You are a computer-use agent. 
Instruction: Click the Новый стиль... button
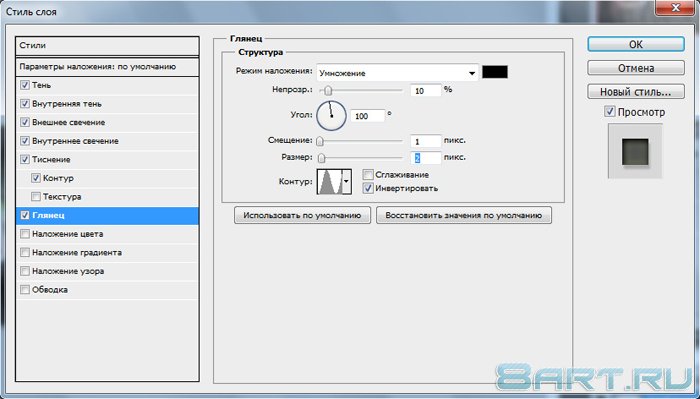[636, 92]
